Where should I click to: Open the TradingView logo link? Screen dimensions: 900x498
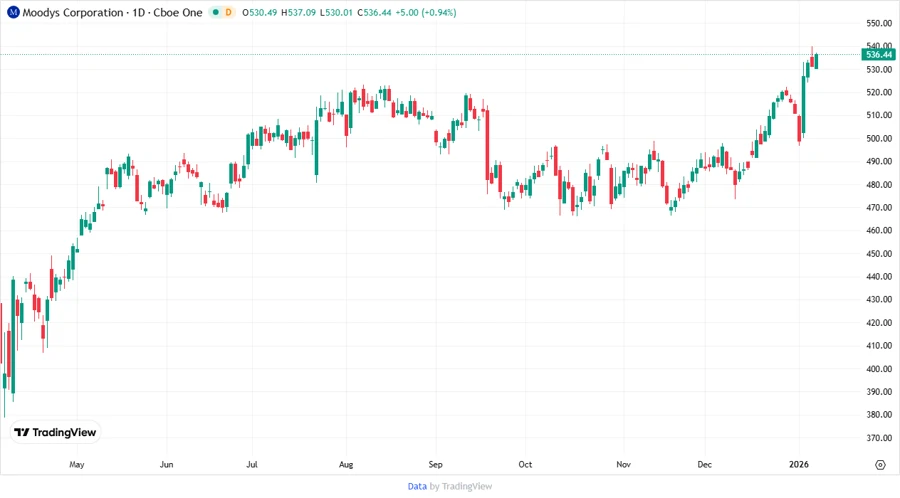pos(55,432)
